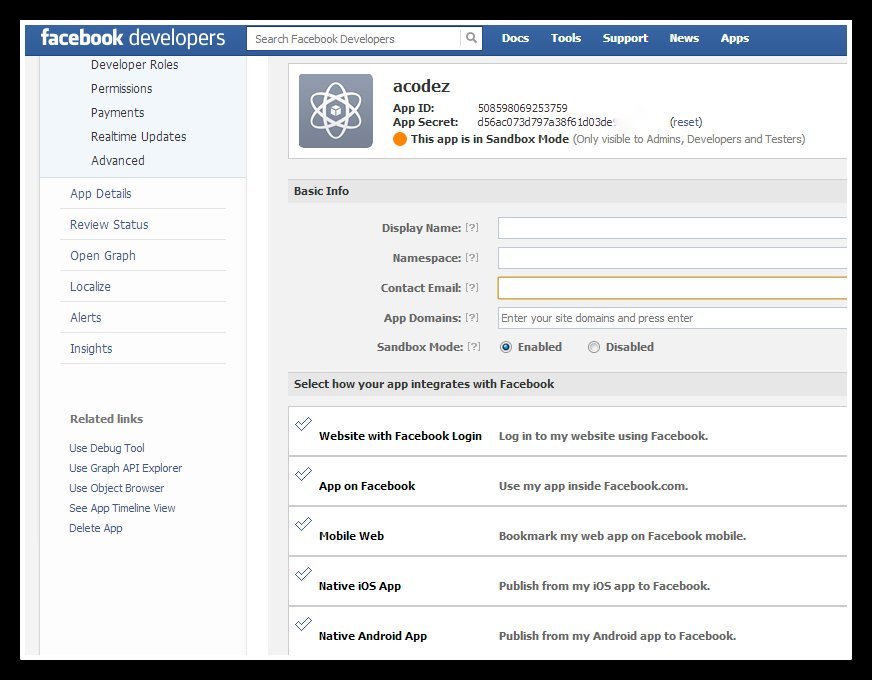Click checkmark icon beside Native iOS App
The height and width of the screenshot is (680, 872).
[x=303, y=574]
